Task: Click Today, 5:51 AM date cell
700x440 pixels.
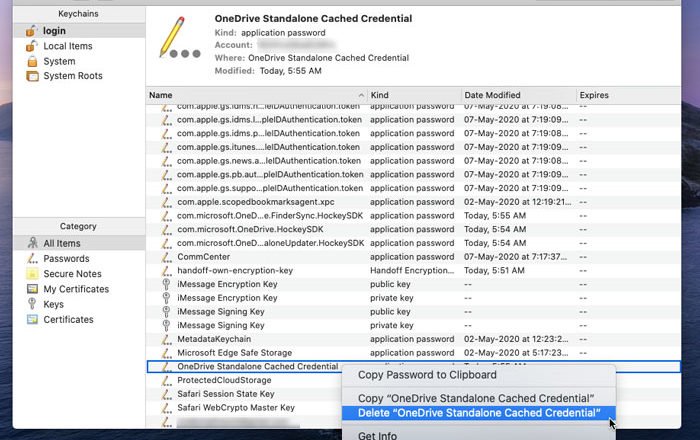Action: [x=494, y=270]
